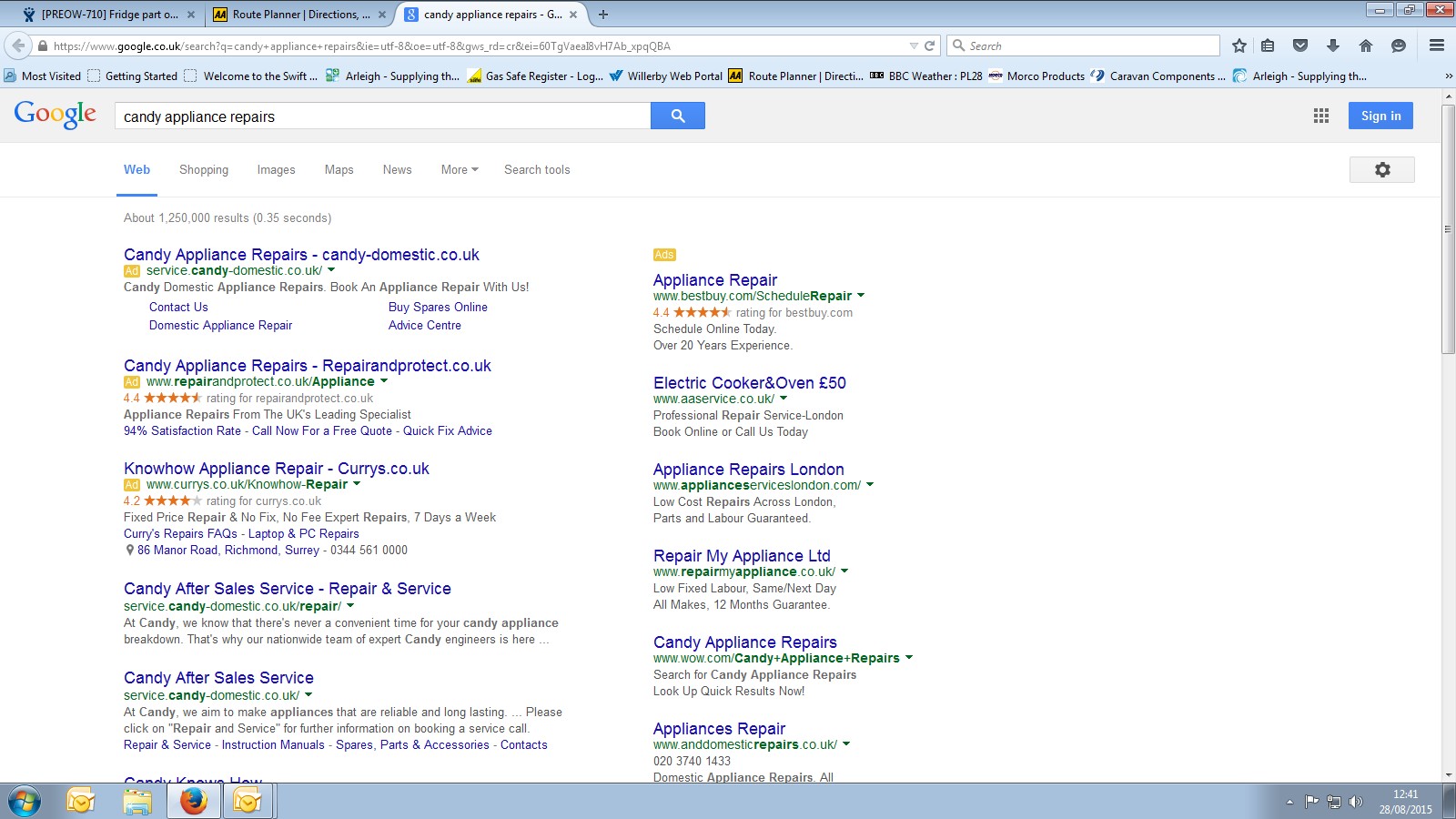The width and height of the screenshot is (1456, 819).
Task: Open Action Center flag in system tray
Action: coord(1311,802)
